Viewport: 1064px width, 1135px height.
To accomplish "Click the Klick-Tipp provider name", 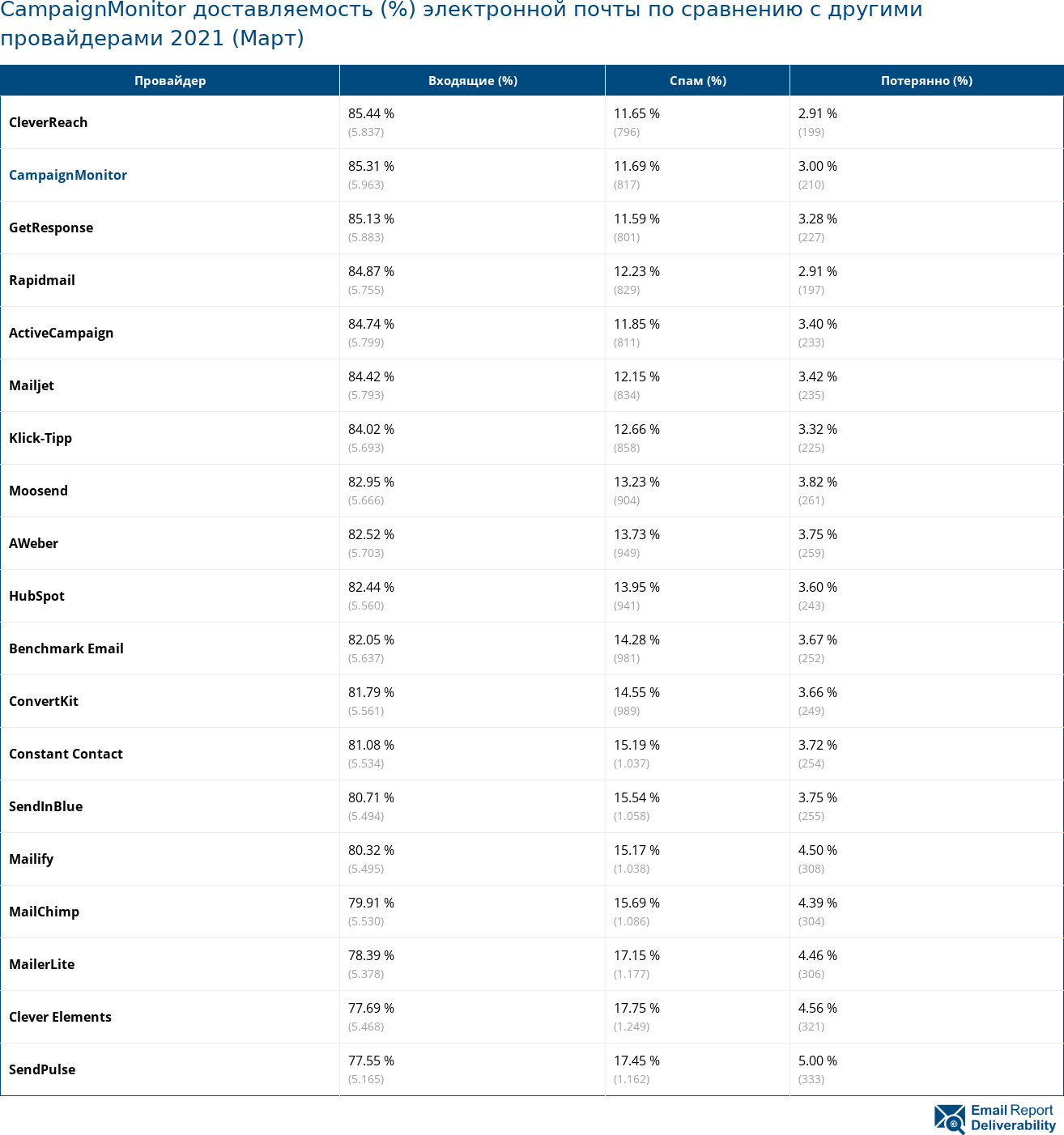I will coord(40,438).
